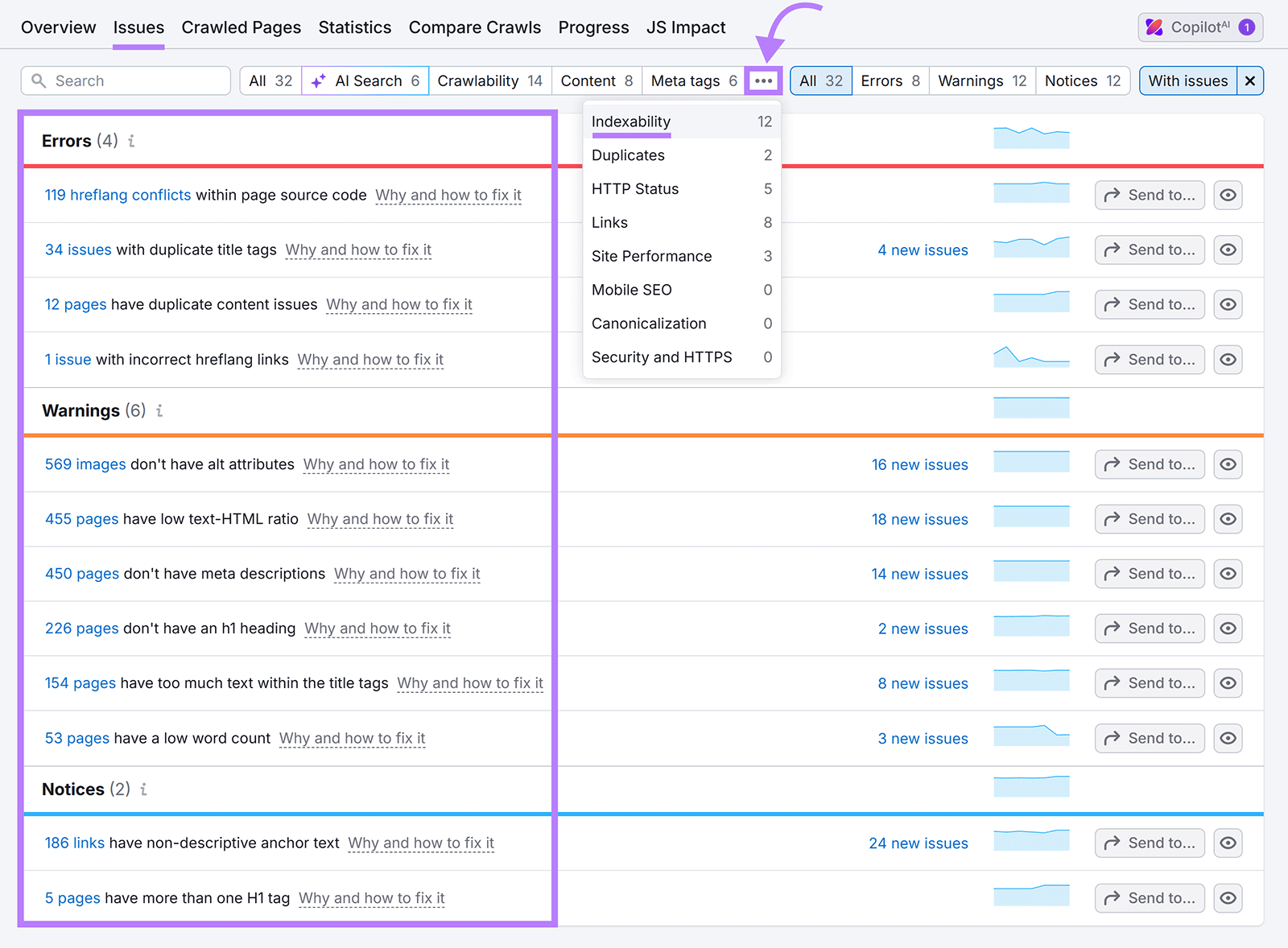This screenshot has height=948, width=1288.
Task: Click the info icon next to Notices heading
Action: [143, 789]
